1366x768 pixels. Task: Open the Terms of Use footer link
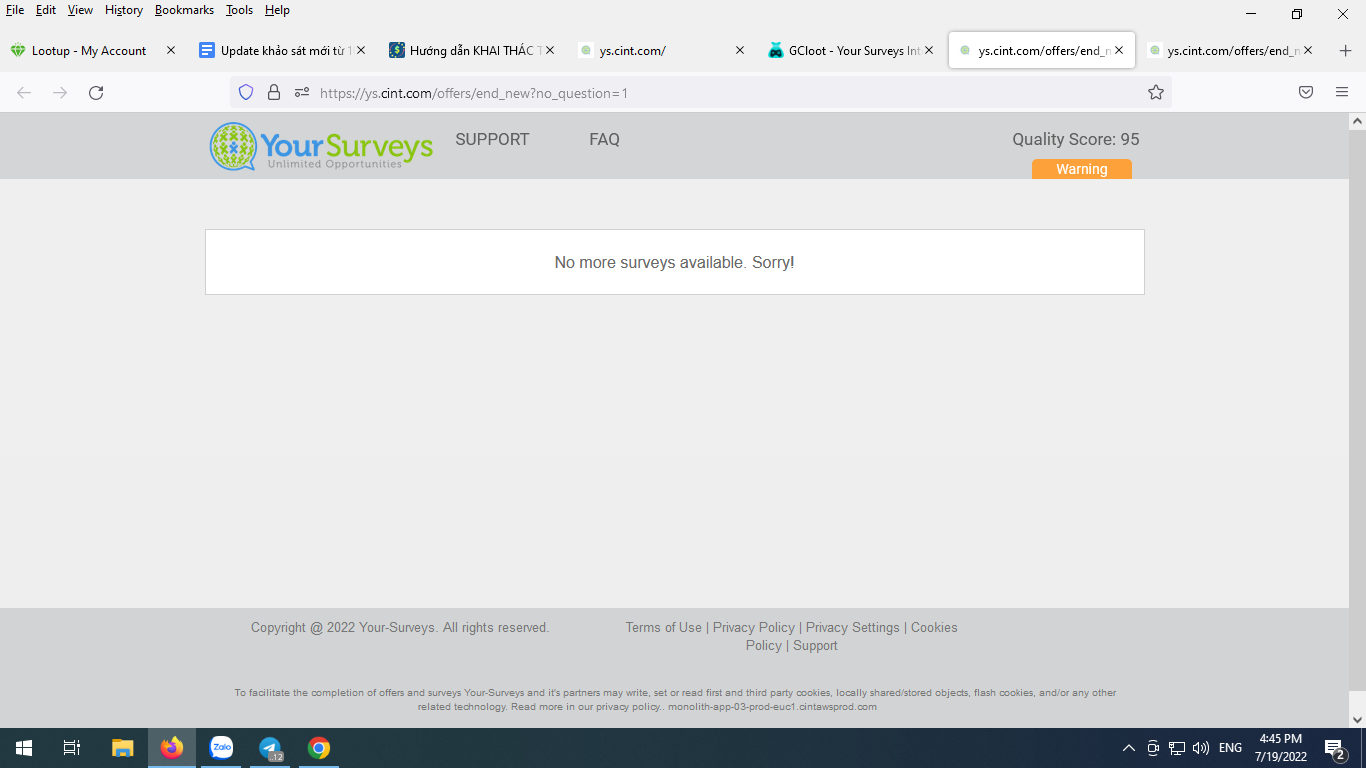(x=664, y=628)
